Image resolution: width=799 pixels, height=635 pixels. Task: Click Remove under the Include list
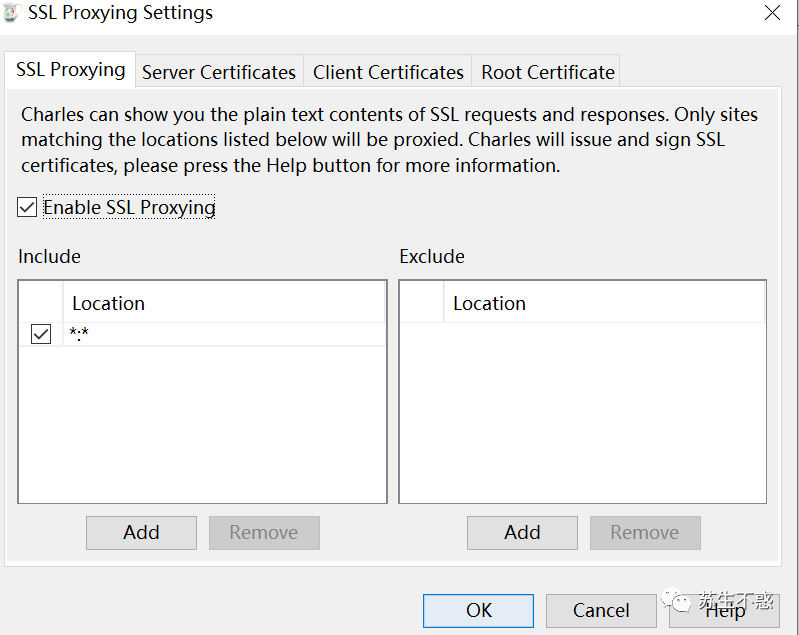pos(264,533)
